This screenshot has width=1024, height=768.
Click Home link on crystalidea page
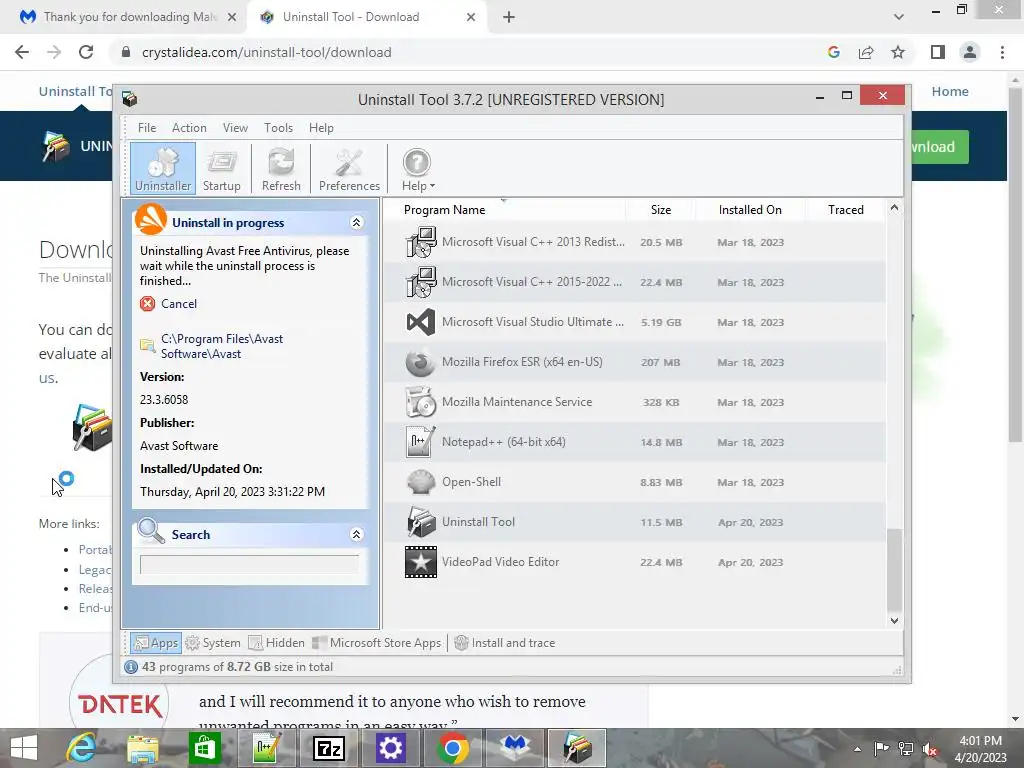[x=950, y=91]
